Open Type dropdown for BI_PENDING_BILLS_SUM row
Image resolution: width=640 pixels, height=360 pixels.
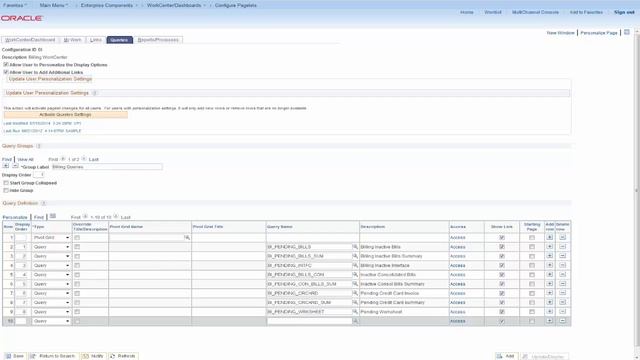[51, 256]
